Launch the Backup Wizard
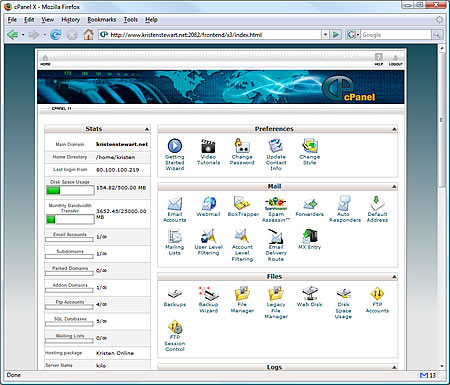 (208, 294)
